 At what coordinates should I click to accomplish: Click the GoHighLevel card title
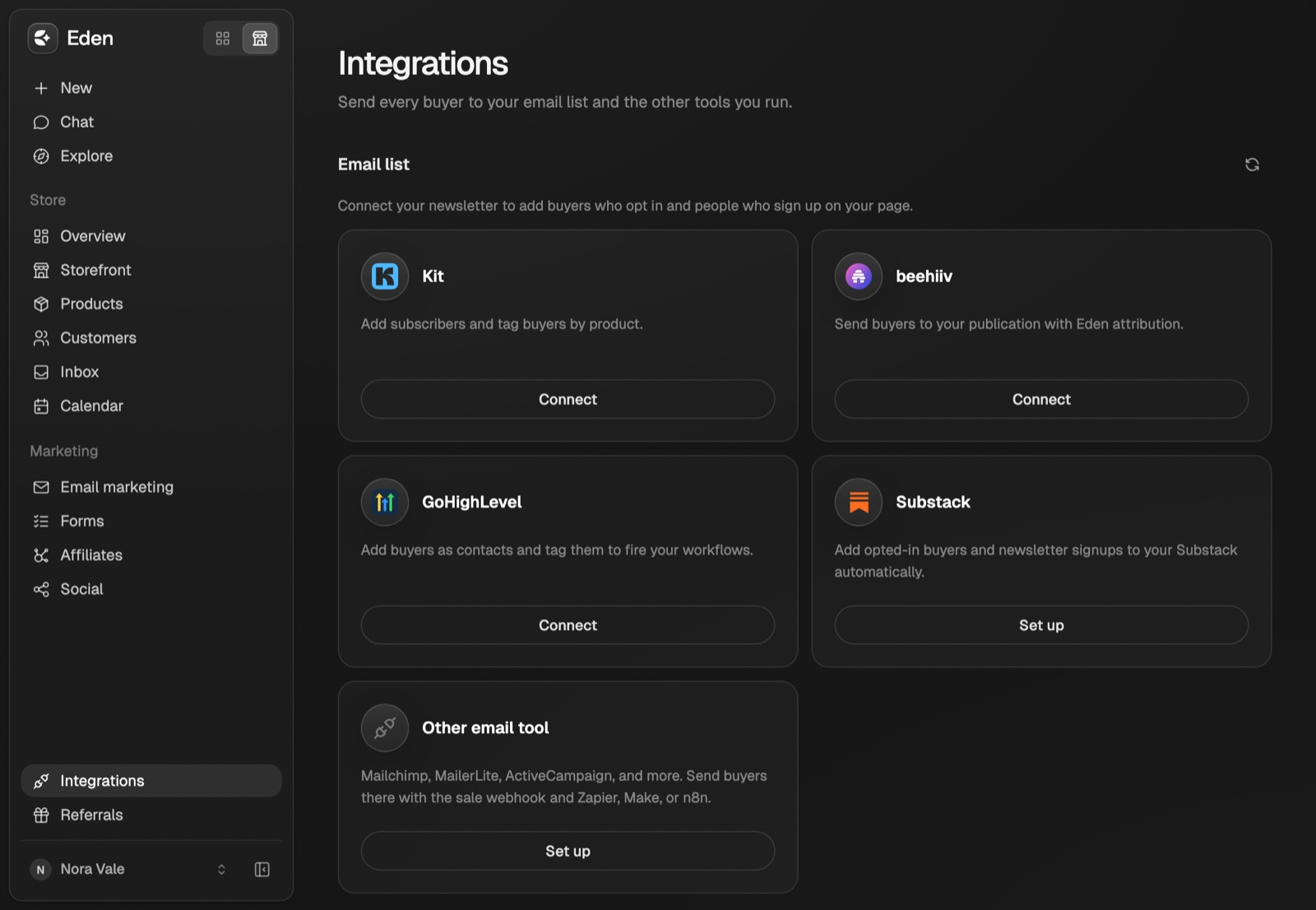coord(472,502)
